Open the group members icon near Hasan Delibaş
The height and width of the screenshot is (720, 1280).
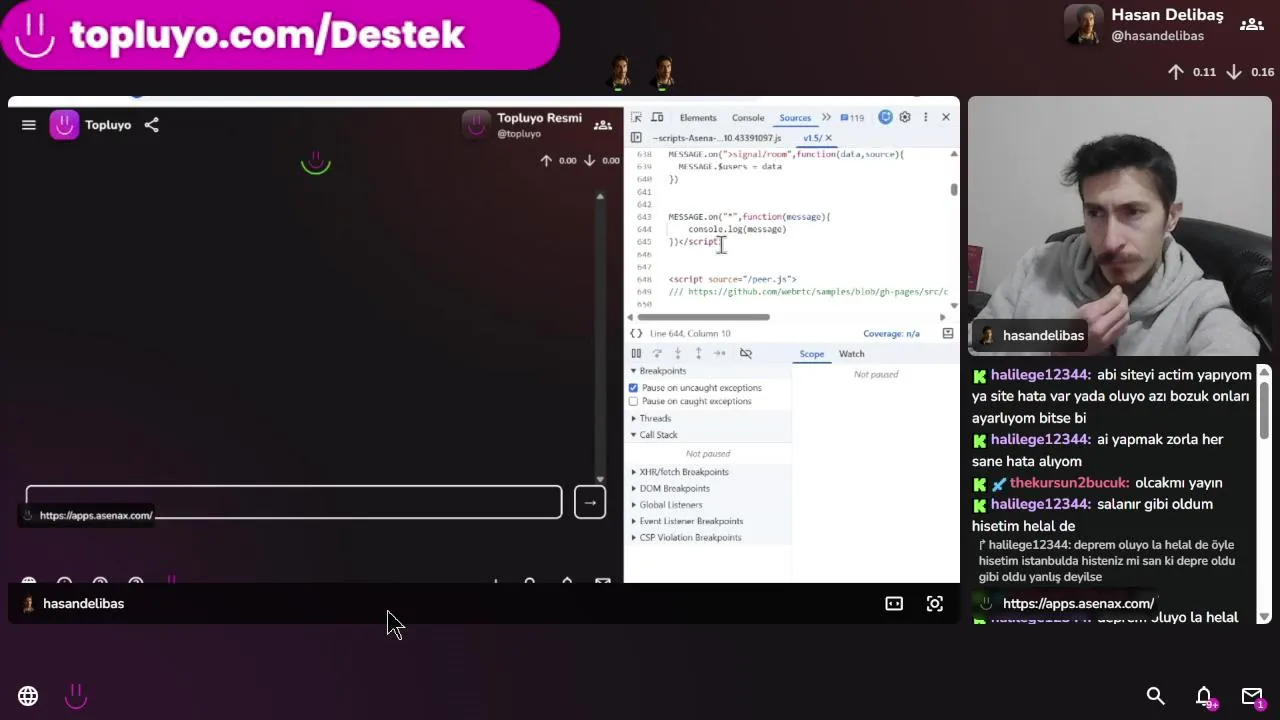(1251, 24)
